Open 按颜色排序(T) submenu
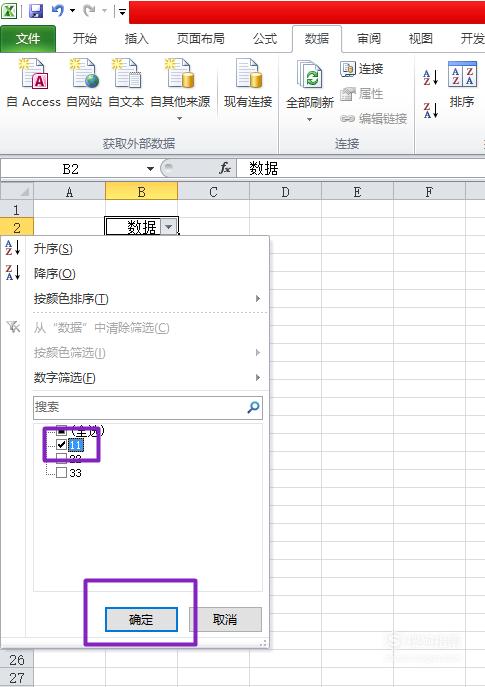The image size is (485, 687). click(x=135, y=299)
